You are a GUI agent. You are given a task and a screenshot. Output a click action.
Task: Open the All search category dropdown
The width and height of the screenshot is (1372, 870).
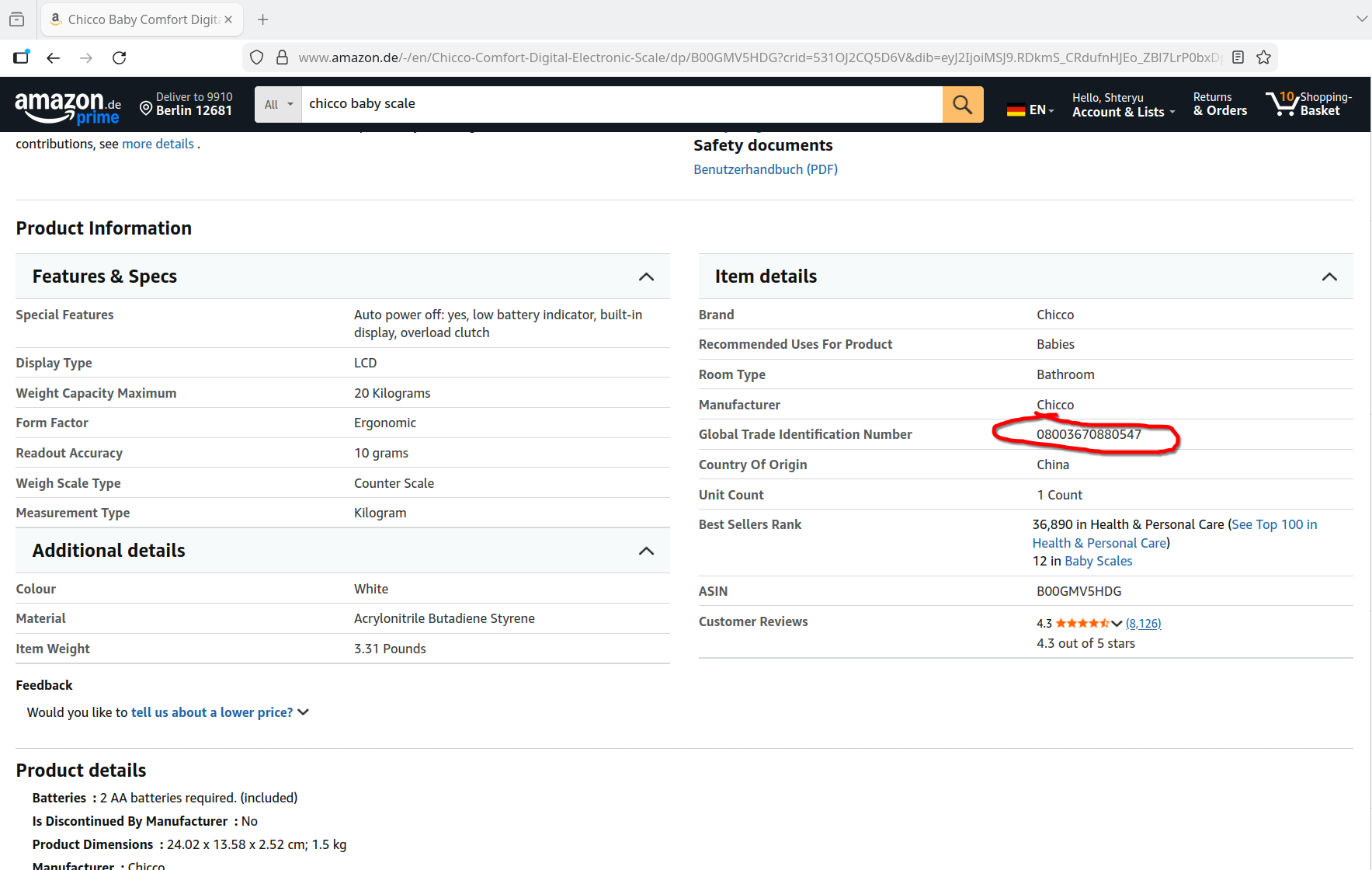click(278, 104)
